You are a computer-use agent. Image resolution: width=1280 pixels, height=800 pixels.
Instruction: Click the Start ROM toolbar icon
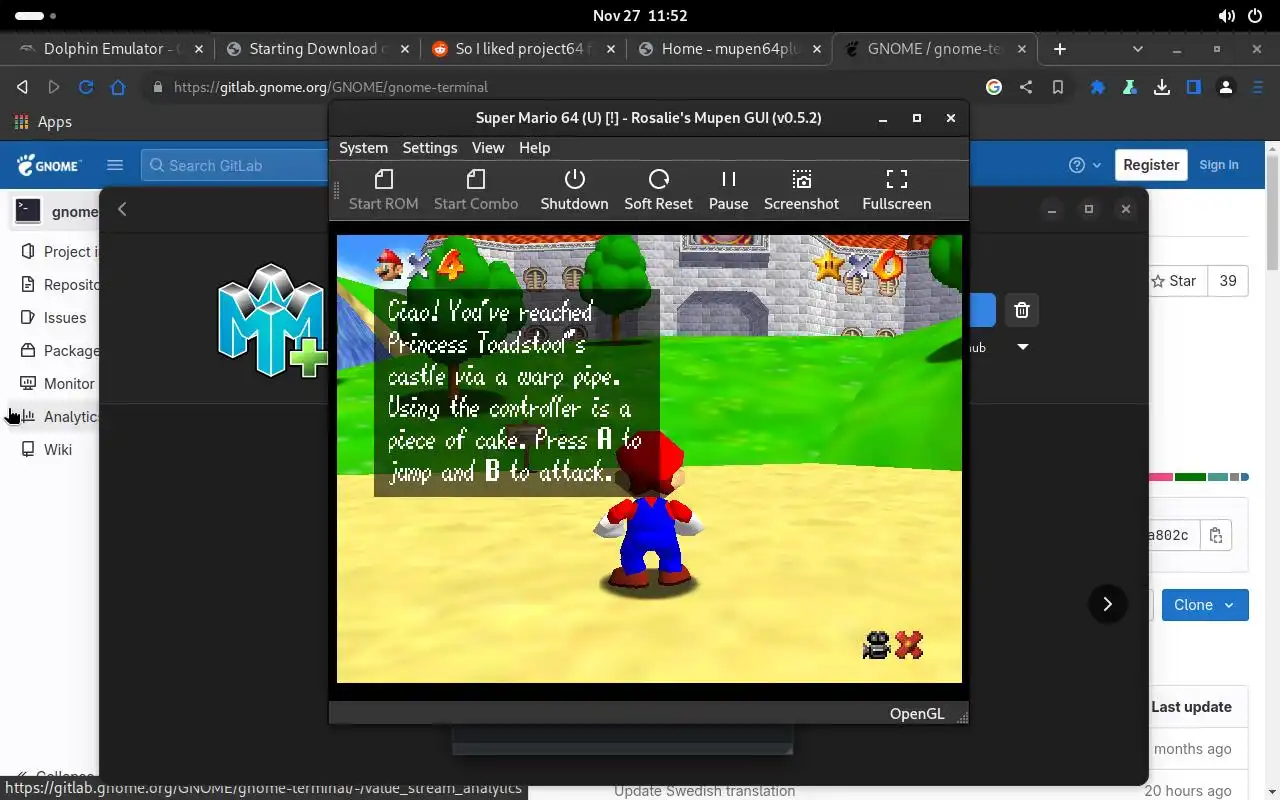384,190
